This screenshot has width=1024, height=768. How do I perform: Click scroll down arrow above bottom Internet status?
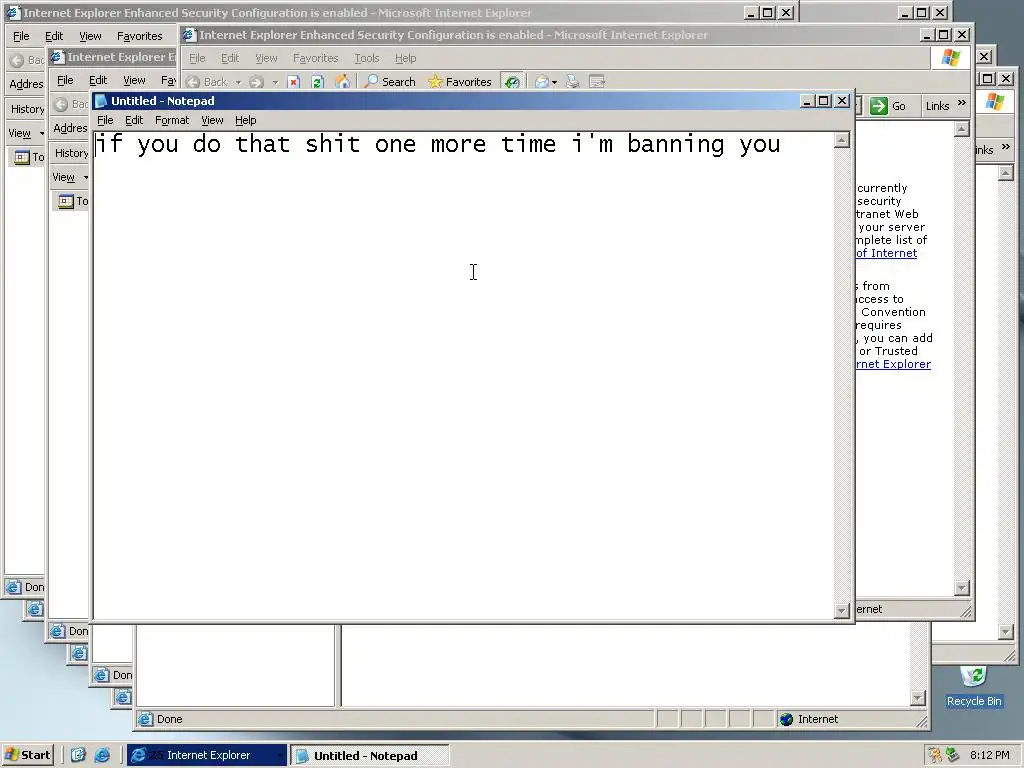tap(918, 699)
